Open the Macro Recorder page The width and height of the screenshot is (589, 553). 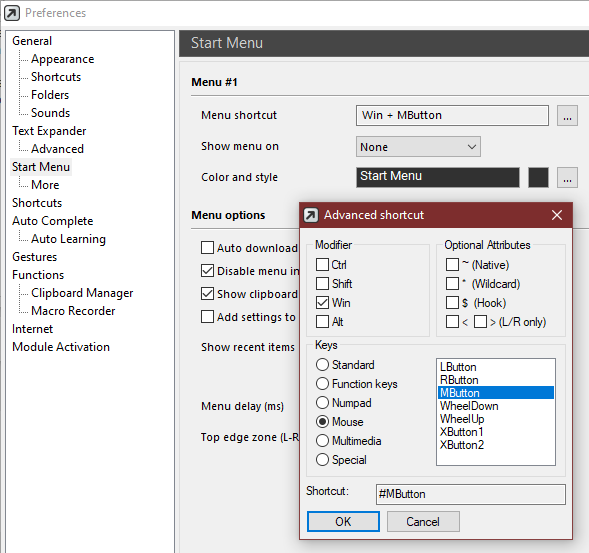coord(73,311)
